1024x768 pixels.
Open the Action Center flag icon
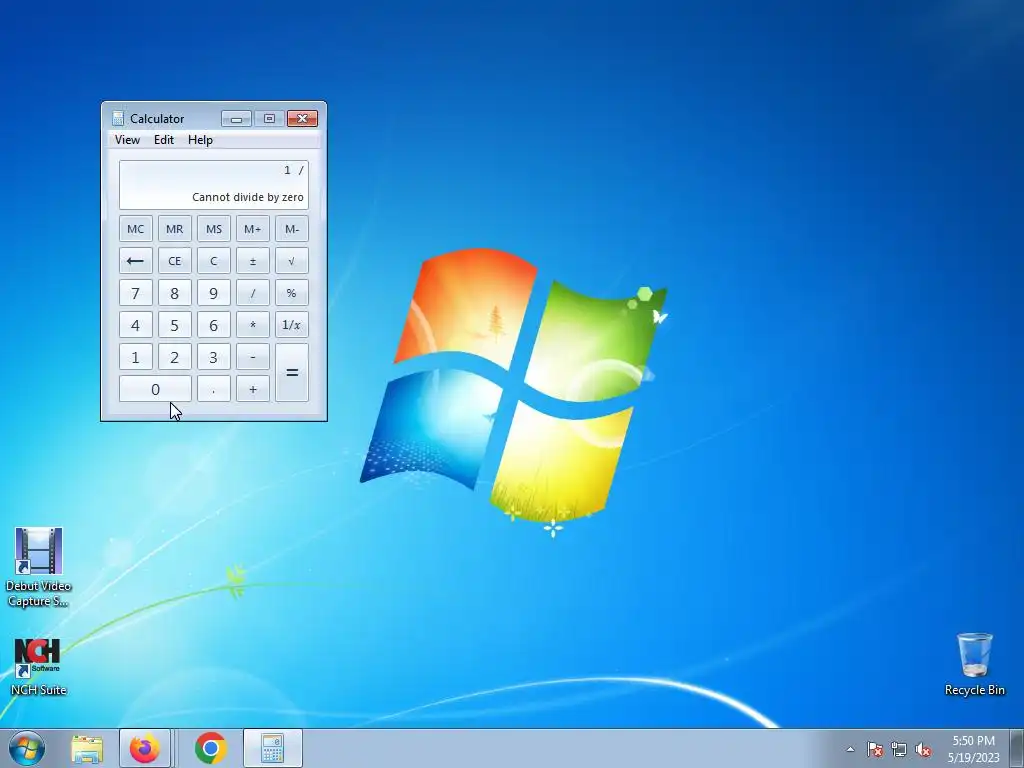(x=874, y=749)
